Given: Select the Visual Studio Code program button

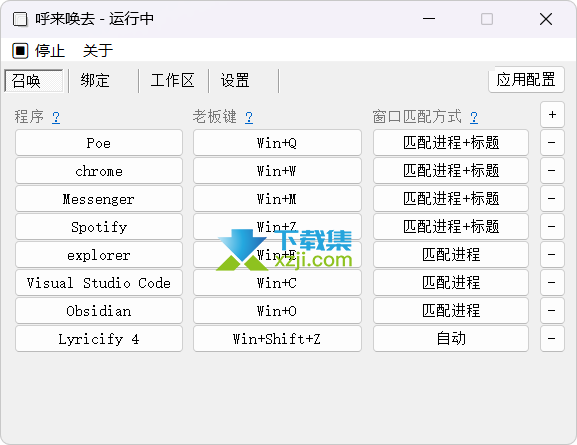Looking at the screenshot, I should tap(99, 282).
